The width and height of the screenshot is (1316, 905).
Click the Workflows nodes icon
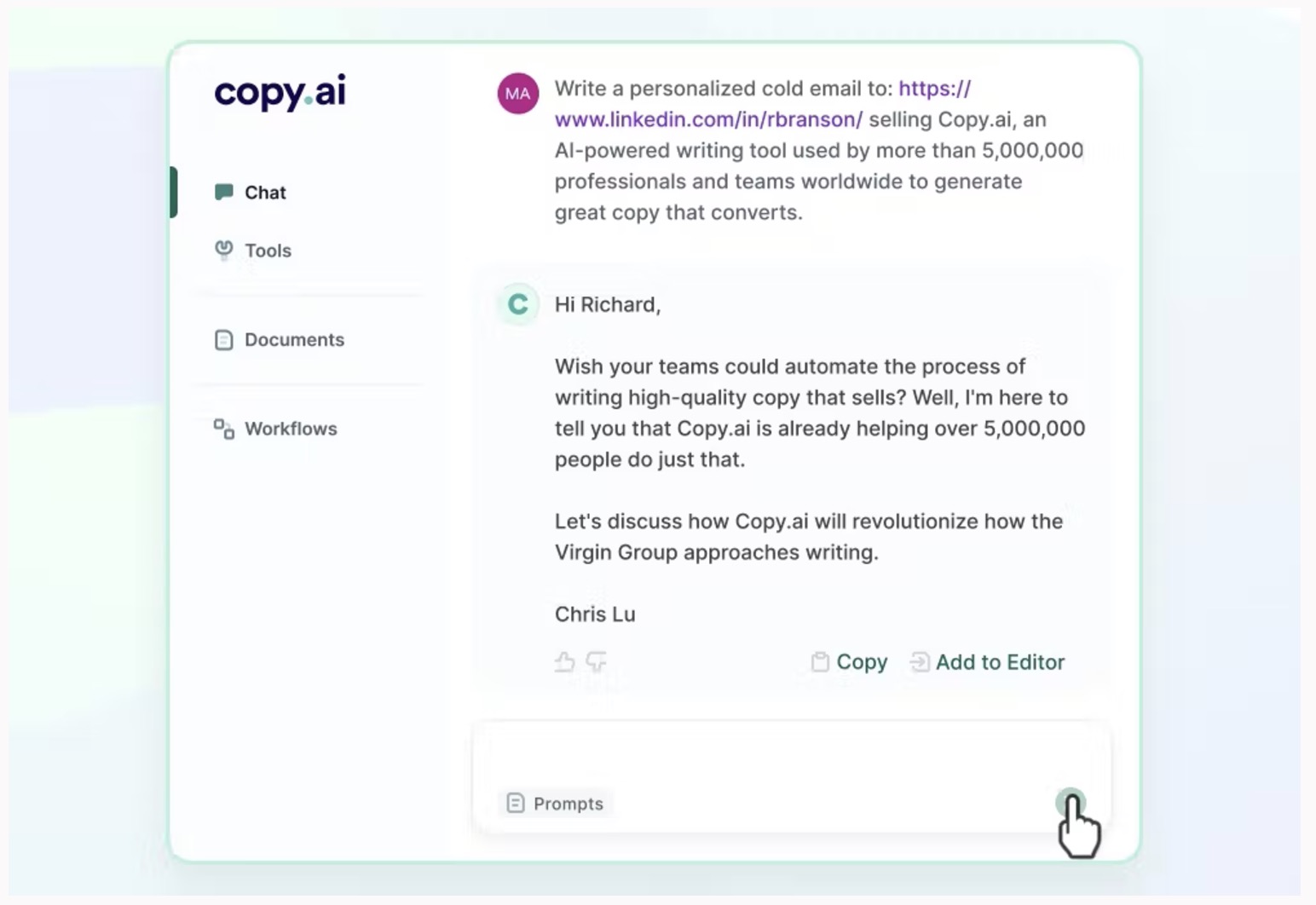223,429
